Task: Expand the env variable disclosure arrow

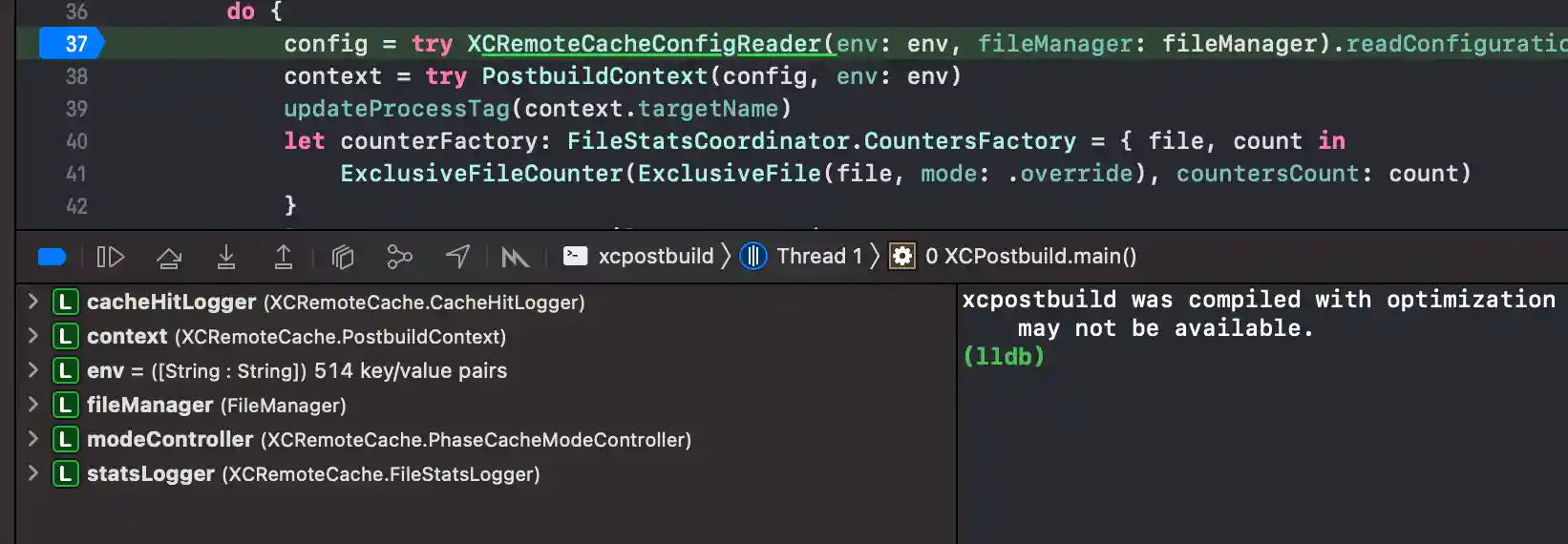Action: (x=33, y=370)
